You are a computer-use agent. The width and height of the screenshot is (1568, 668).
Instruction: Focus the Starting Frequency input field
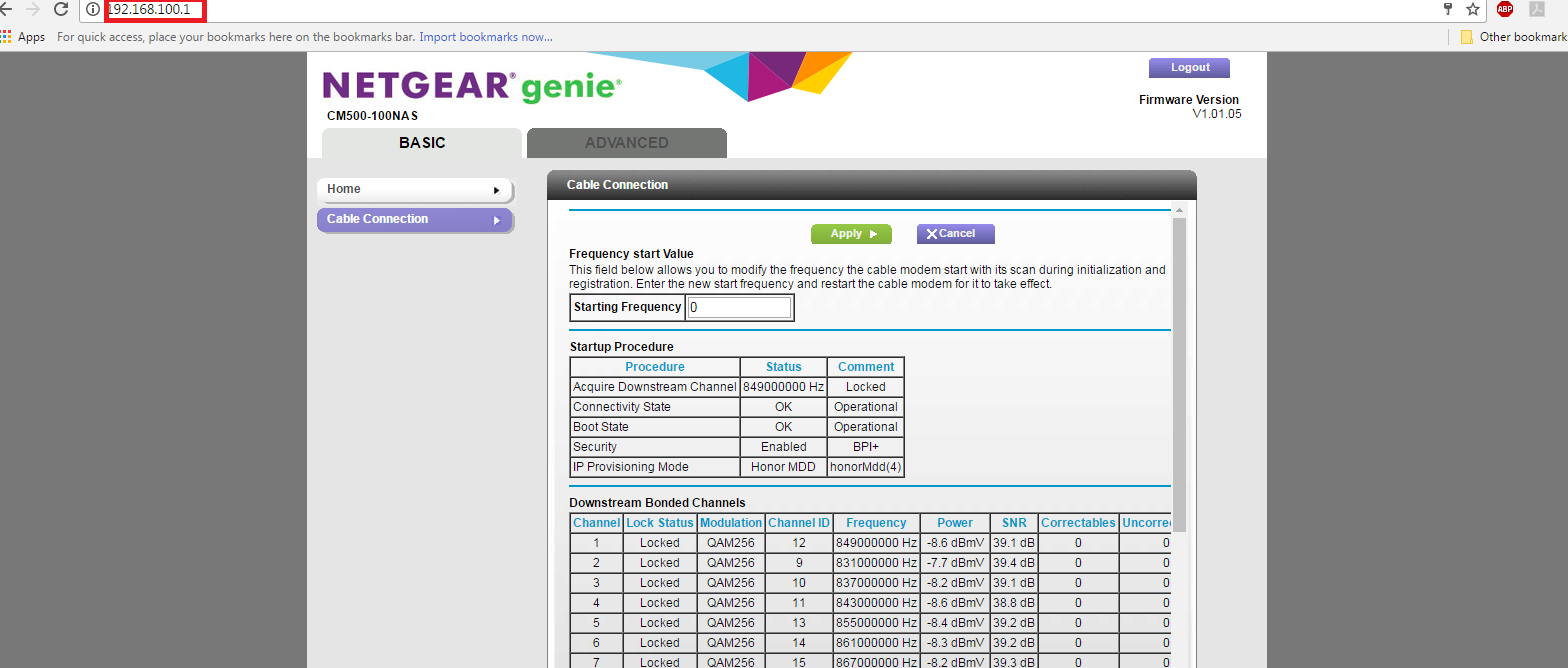(740, 307)
